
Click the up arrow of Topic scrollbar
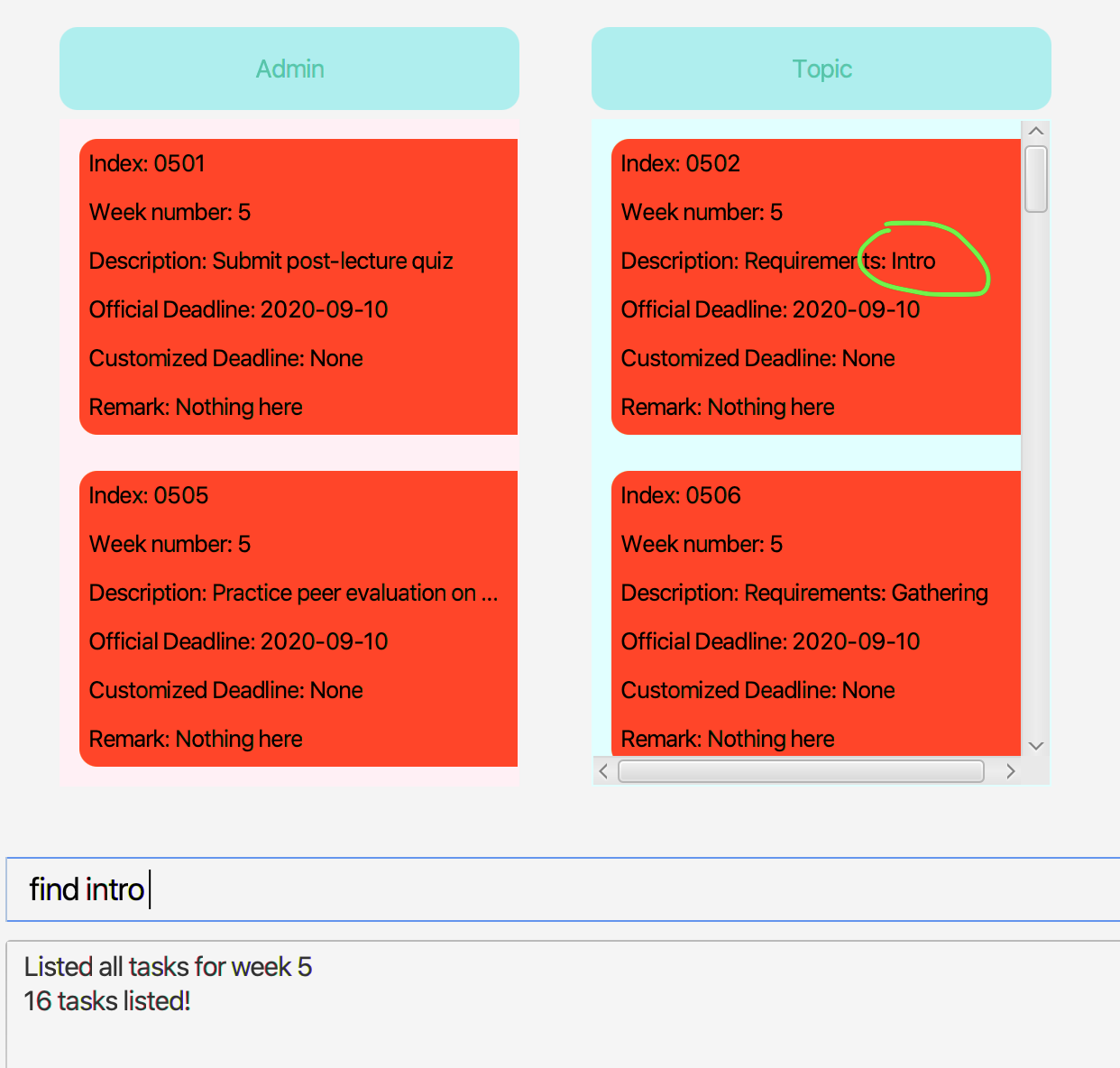1036,132
